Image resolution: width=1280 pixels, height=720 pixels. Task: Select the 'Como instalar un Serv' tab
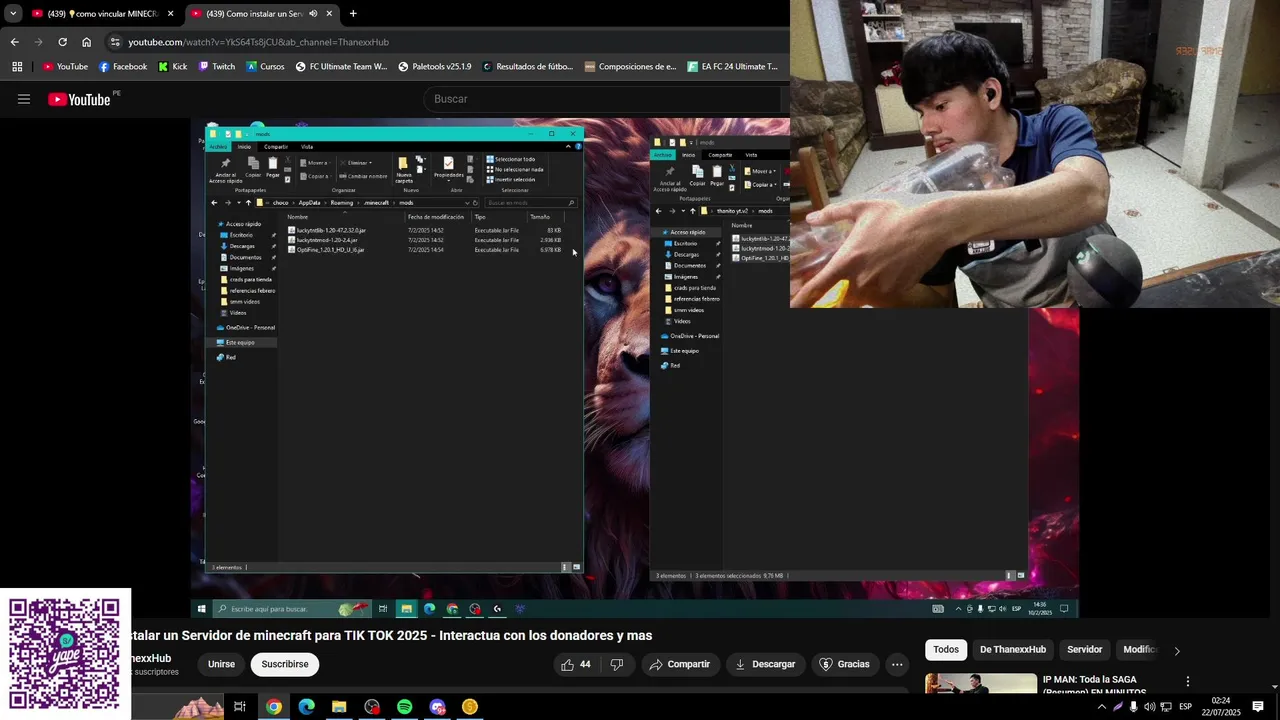[x=253, y=14]
